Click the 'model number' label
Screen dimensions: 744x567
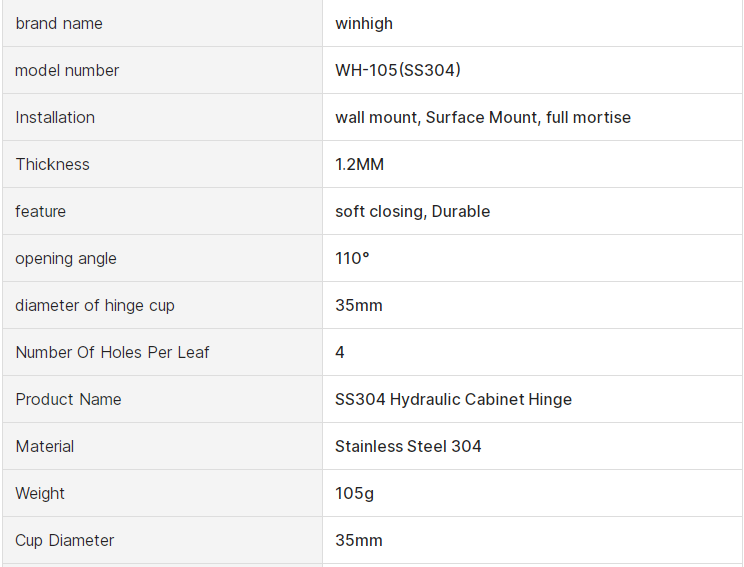point(67,70)
